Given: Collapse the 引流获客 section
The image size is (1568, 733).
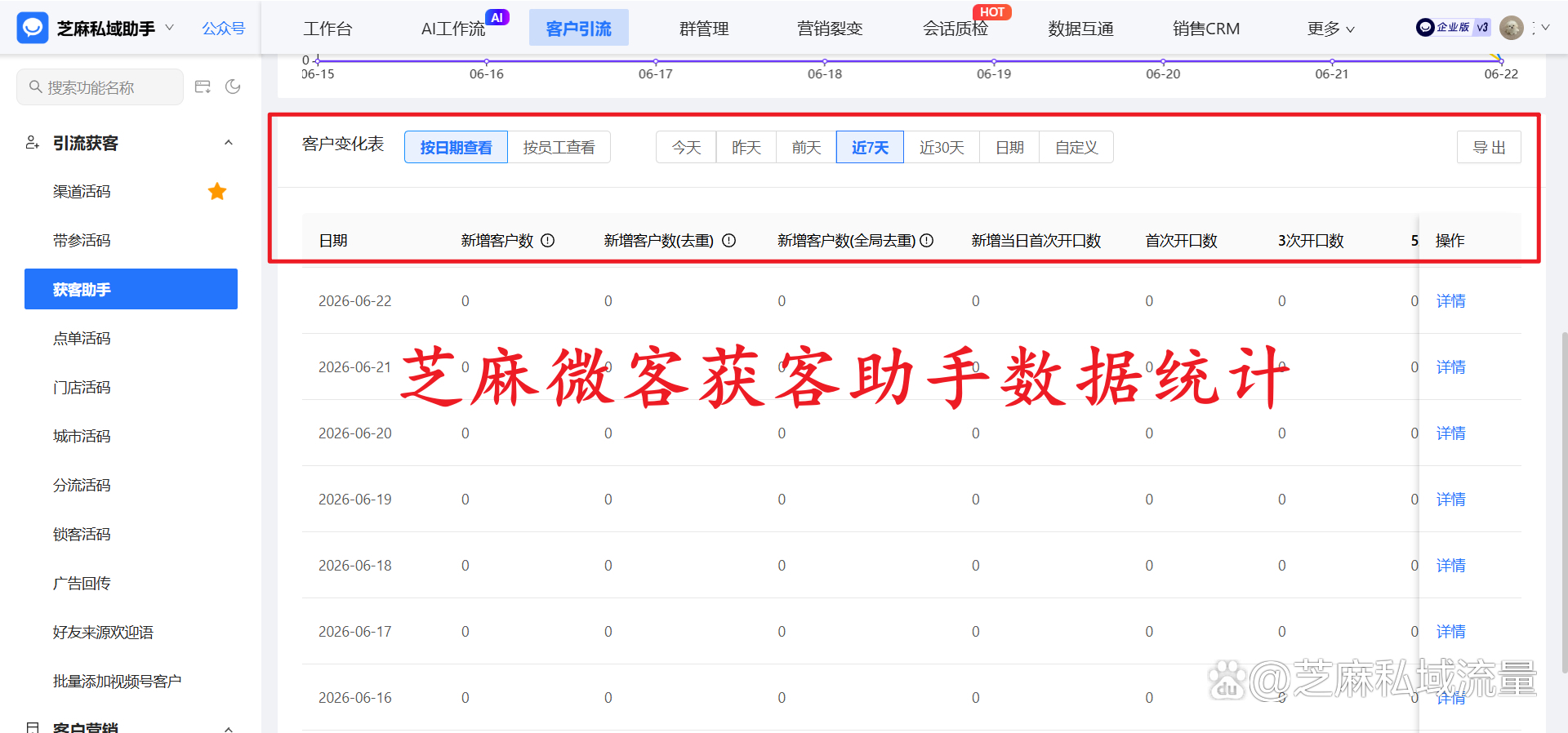Looking at the screenshot, I should (229, 143).
